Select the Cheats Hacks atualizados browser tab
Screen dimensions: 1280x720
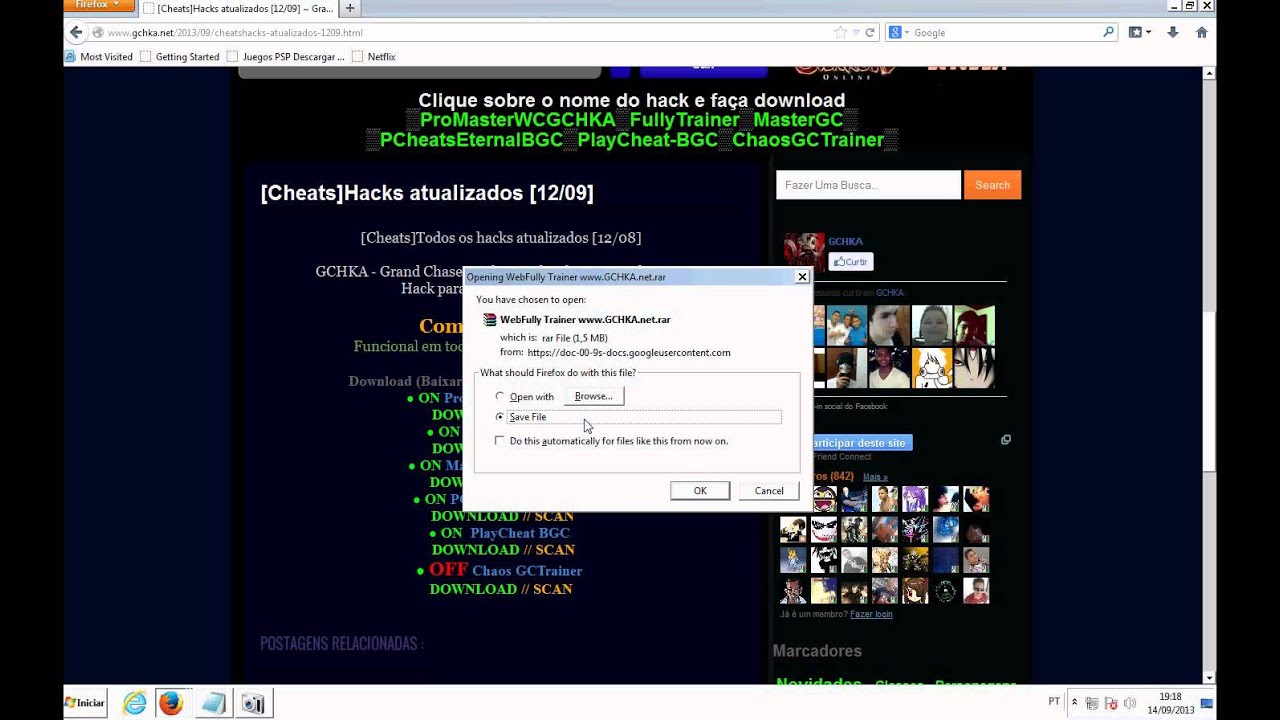coord(237,8)
